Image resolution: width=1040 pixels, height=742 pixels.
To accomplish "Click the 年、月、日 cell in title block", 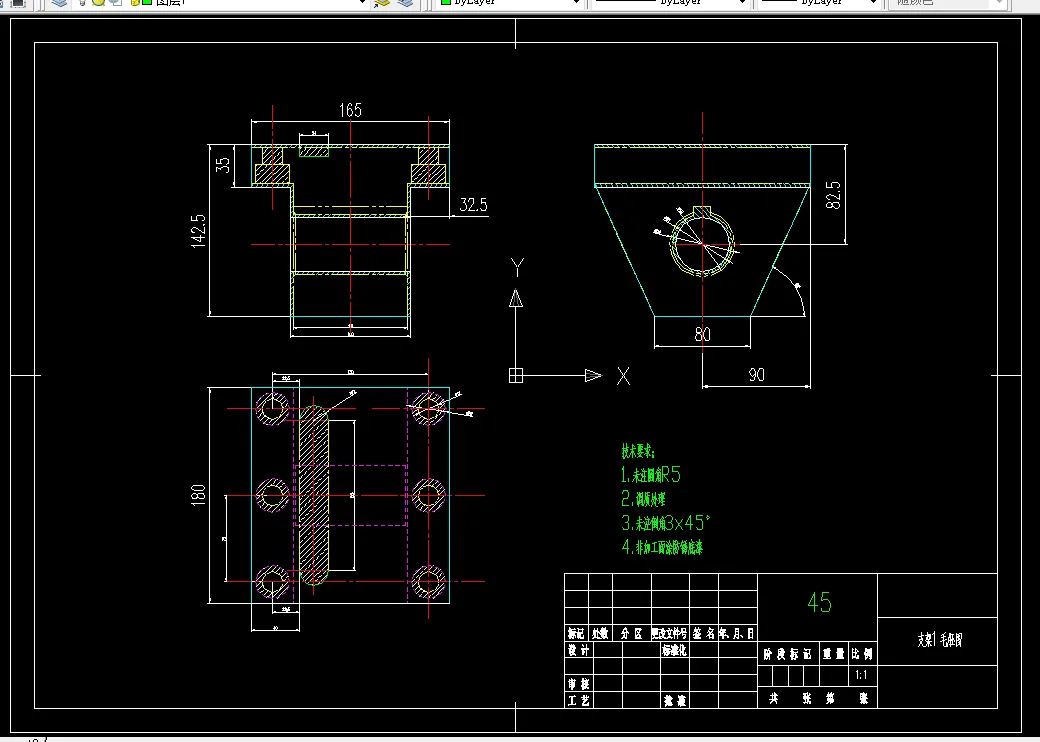I will 738,633.
